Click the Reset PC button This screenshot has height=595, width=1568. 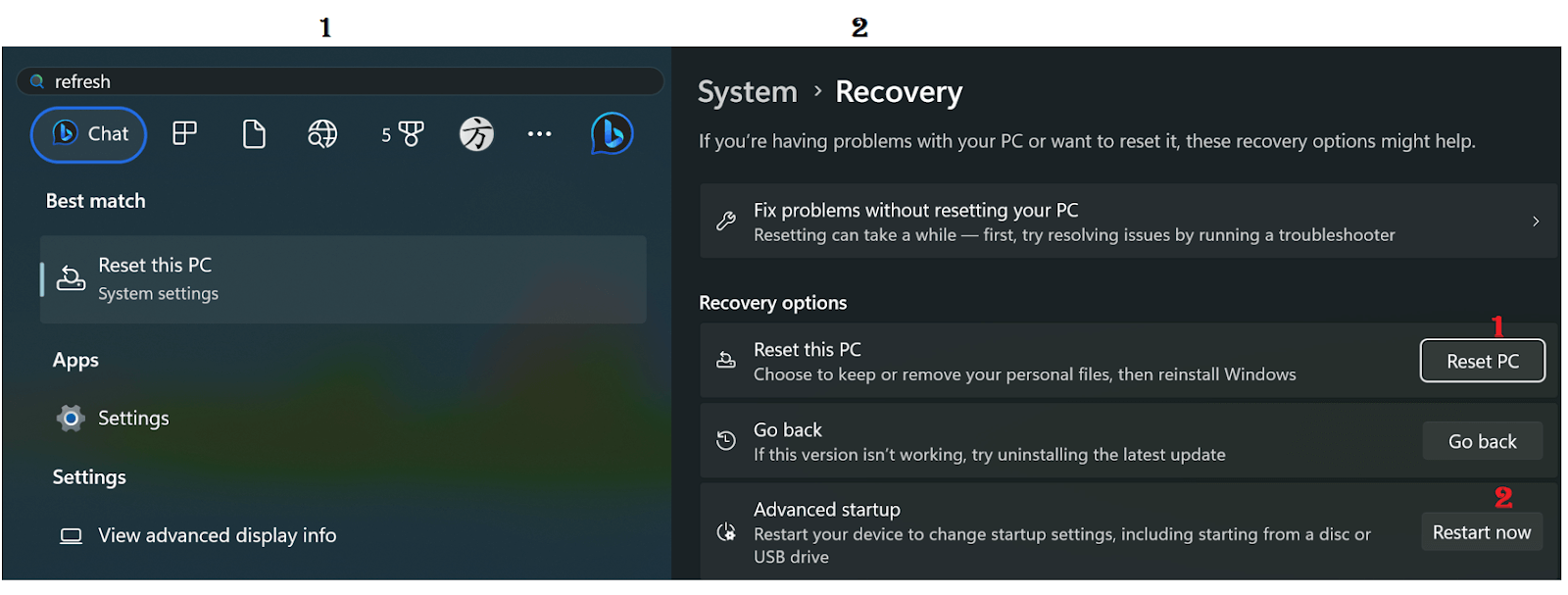pyautogui.click(x=1482, y=361)
